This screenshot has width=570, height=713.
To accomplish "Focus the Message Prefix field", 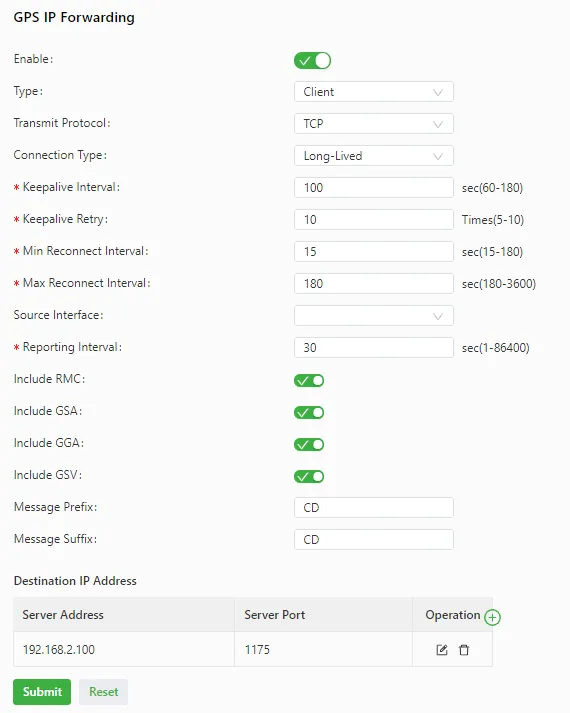I will pyautogui.click(x=374, y=507).
